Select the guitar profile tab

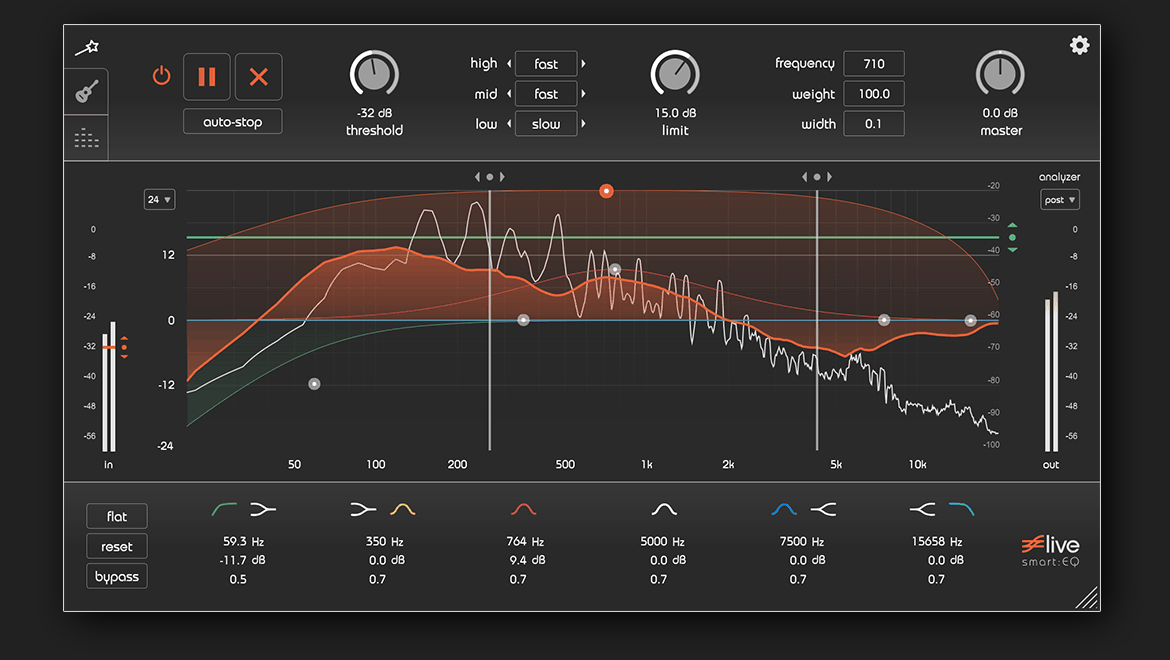click(x=87, y=92)
